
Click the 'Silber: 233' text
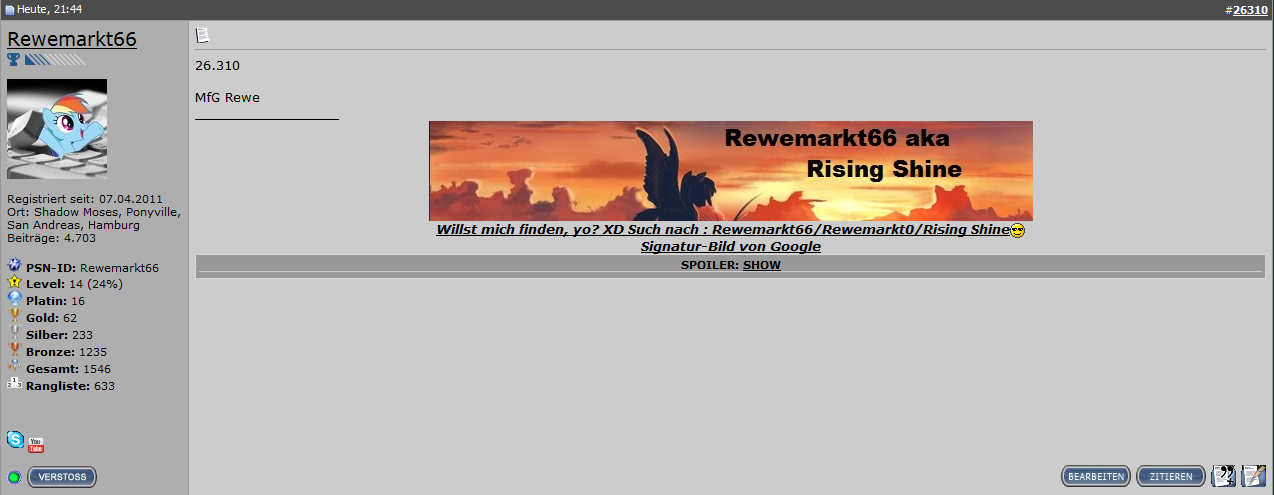[x=58, y=335]
